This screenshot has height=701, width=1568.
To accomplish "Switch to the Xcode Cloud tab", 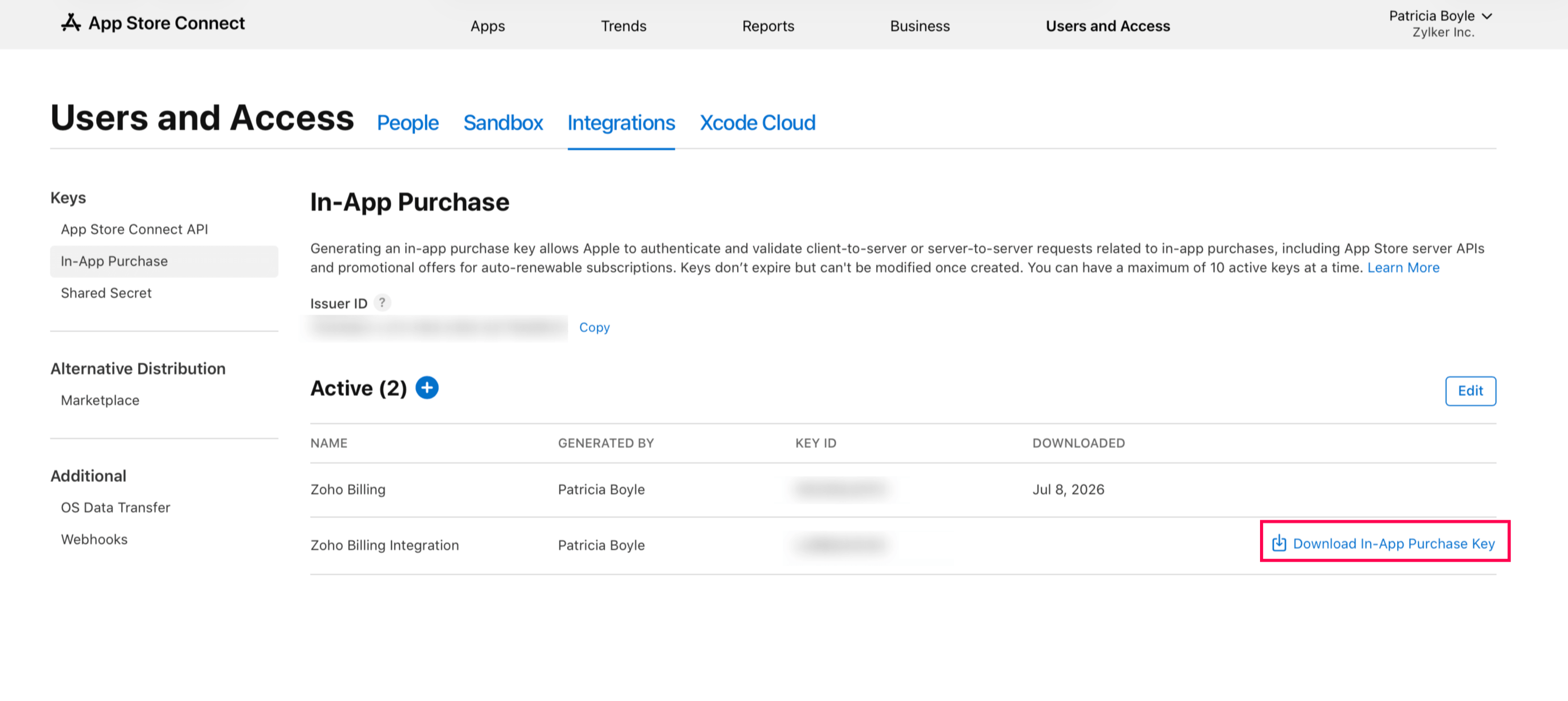I will pos(757,123).
